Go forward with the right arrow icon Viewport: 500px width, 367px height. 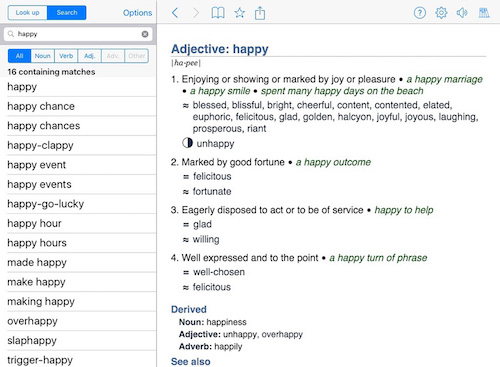point(196,13)
